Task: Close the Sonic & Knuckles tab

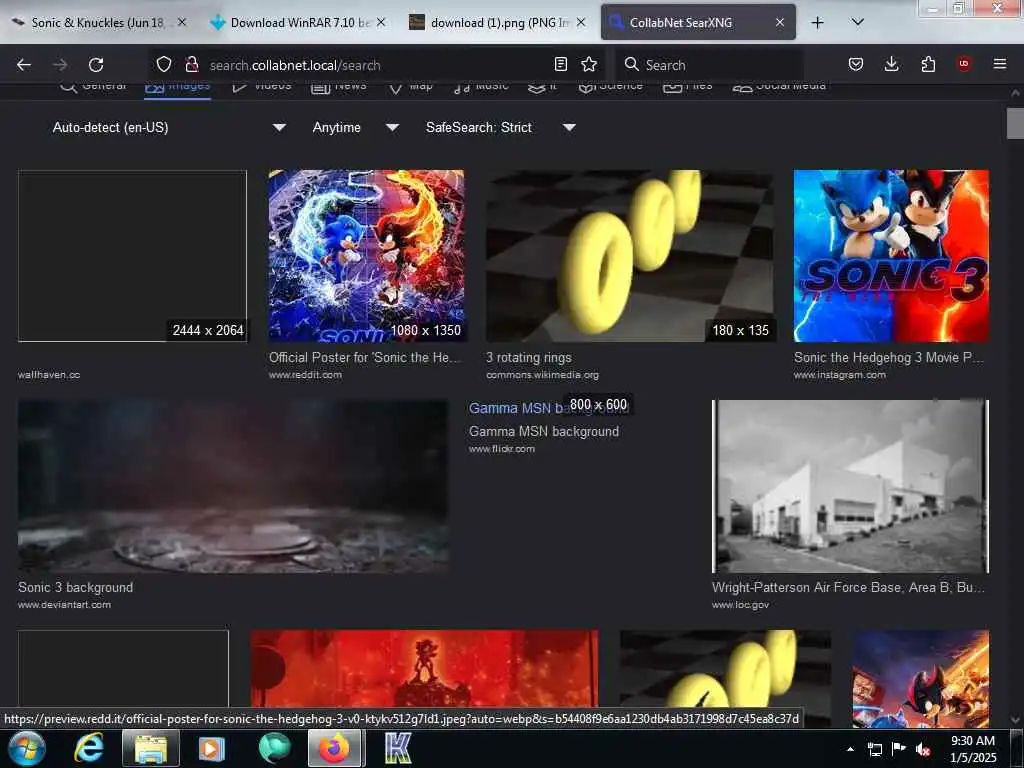Action: [x=182, y=22]
